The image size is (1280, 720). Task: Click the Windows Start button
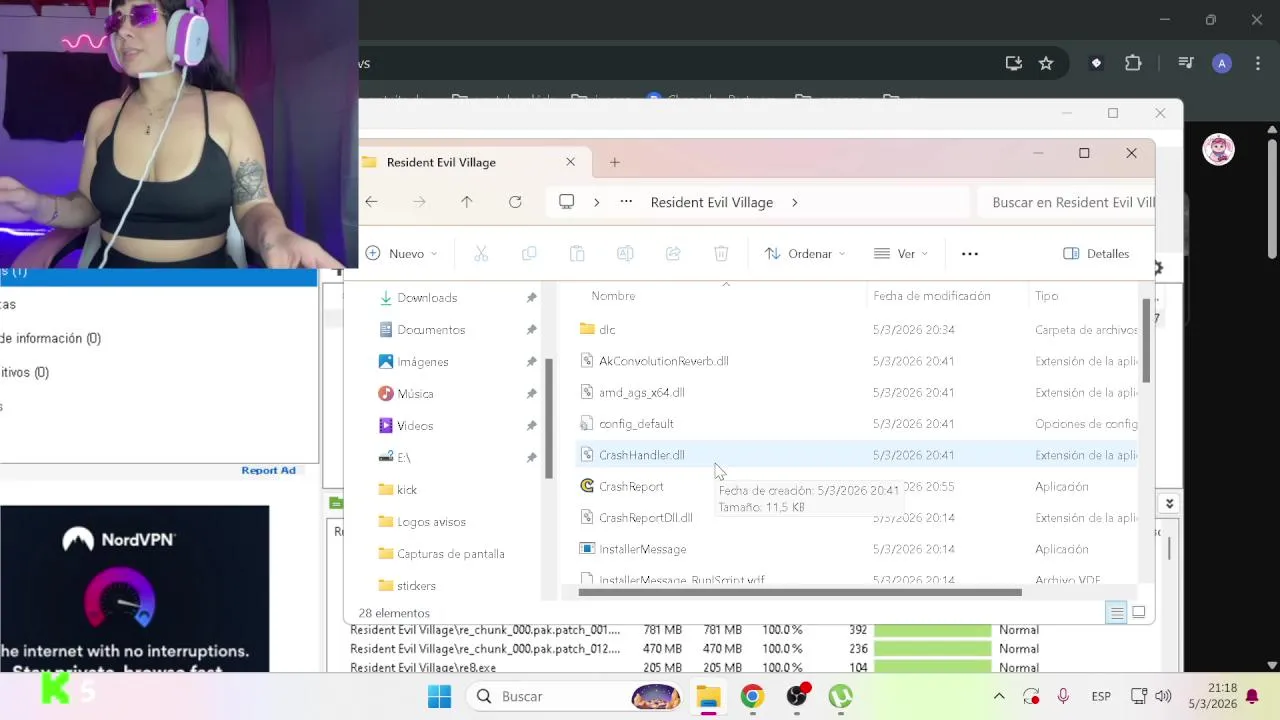pyautogui.click(x=439, y=696)
